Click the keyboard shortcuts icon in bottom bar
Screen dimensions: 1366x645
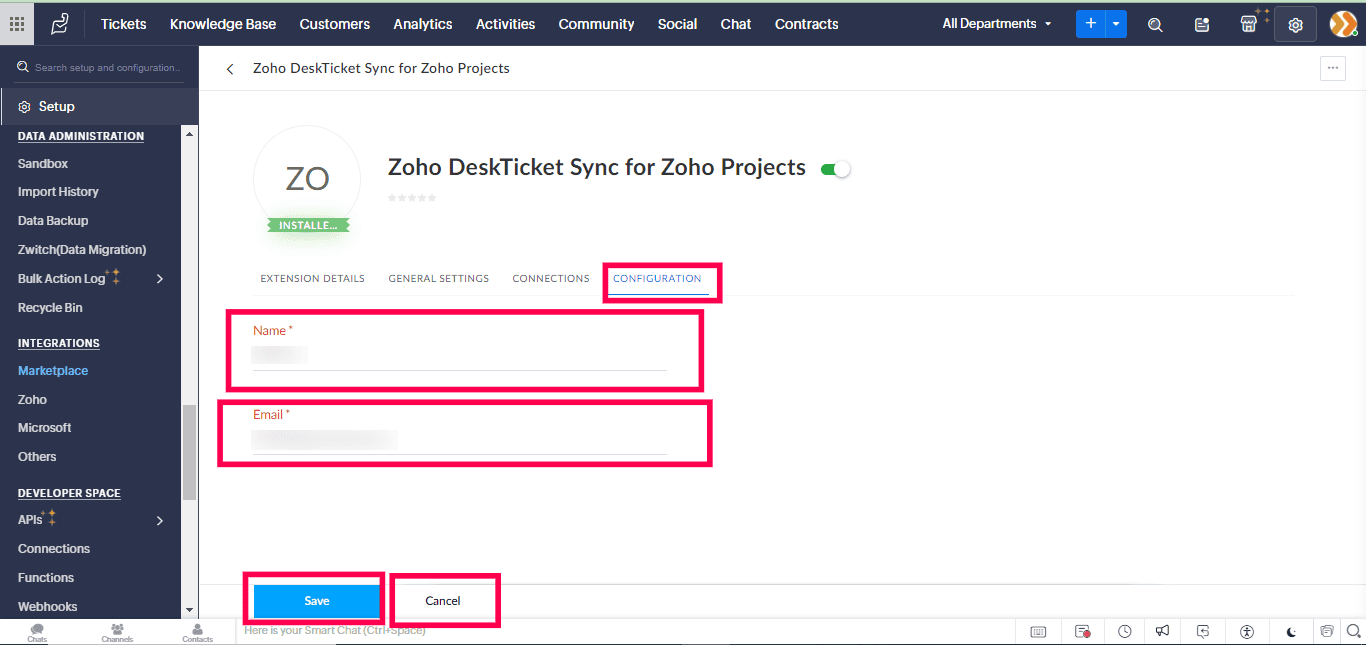[x=1038, y=632]
